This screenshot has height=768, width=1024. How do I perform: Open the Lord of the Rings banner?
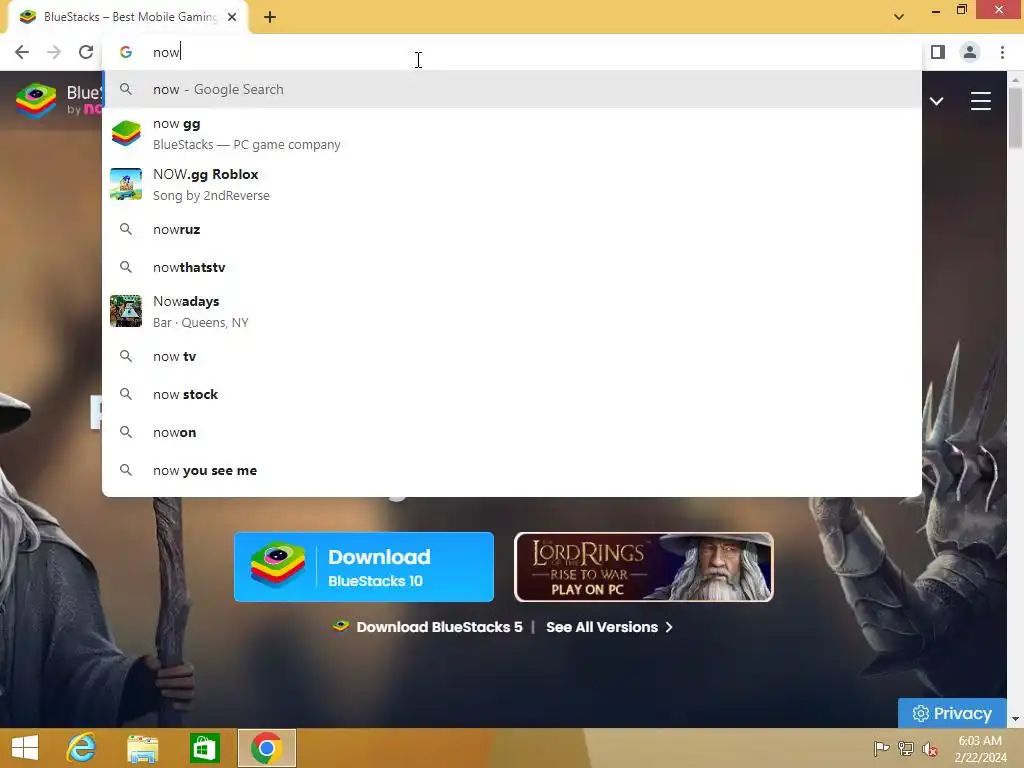pos(644,567)
